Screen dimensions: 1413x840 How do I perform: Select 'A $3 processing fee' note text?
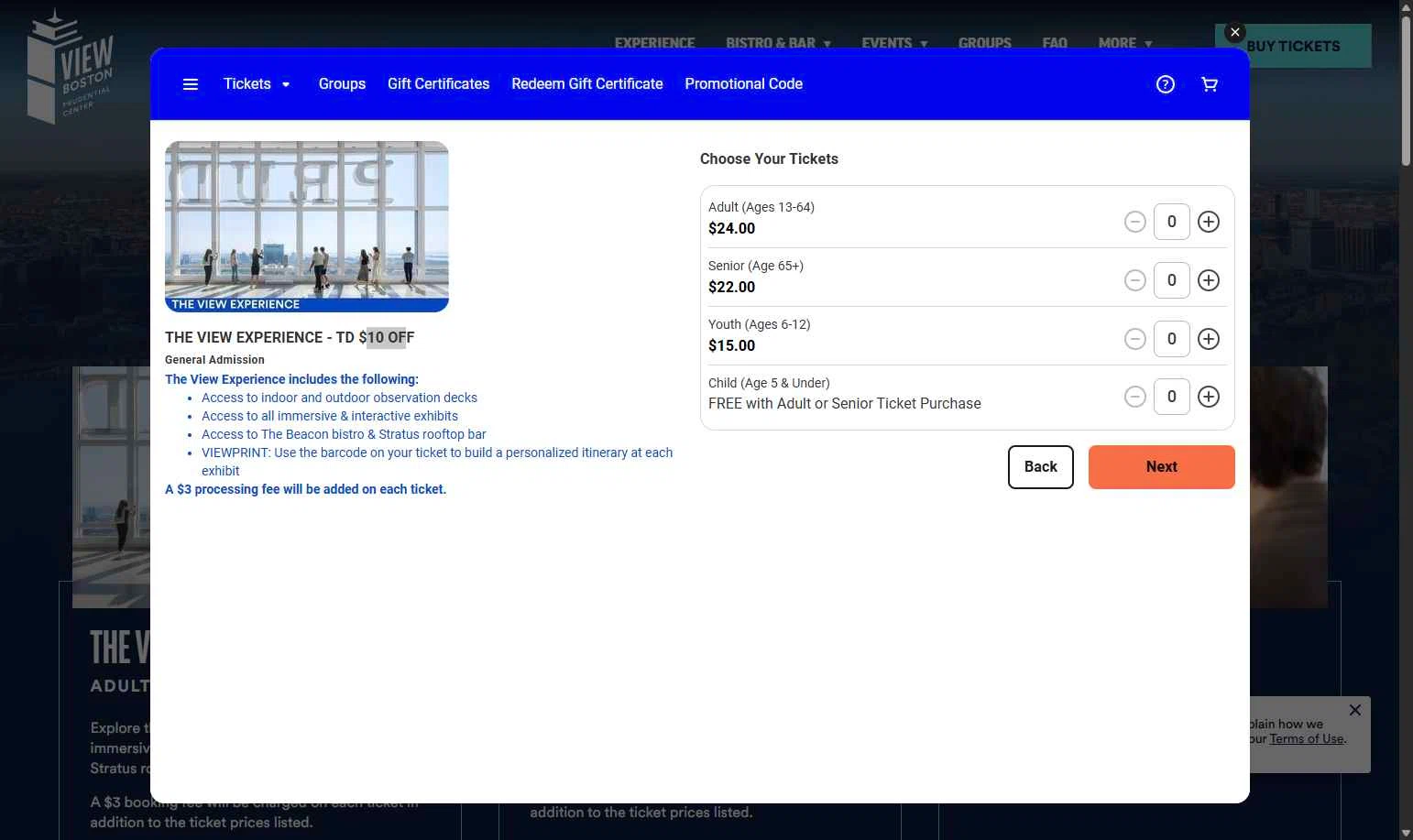point(305,489)
